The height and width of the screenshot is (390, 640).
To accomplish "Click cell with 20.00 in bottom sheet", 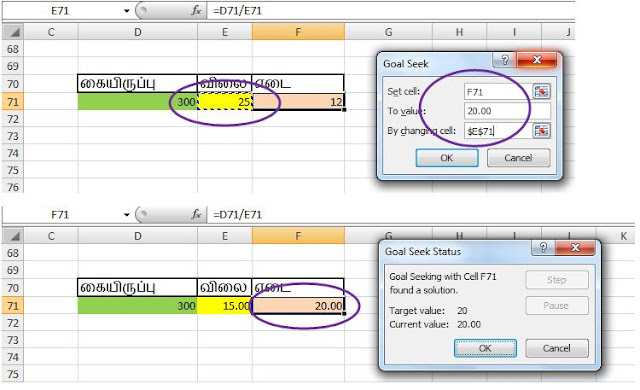I will tap(298, 306).
